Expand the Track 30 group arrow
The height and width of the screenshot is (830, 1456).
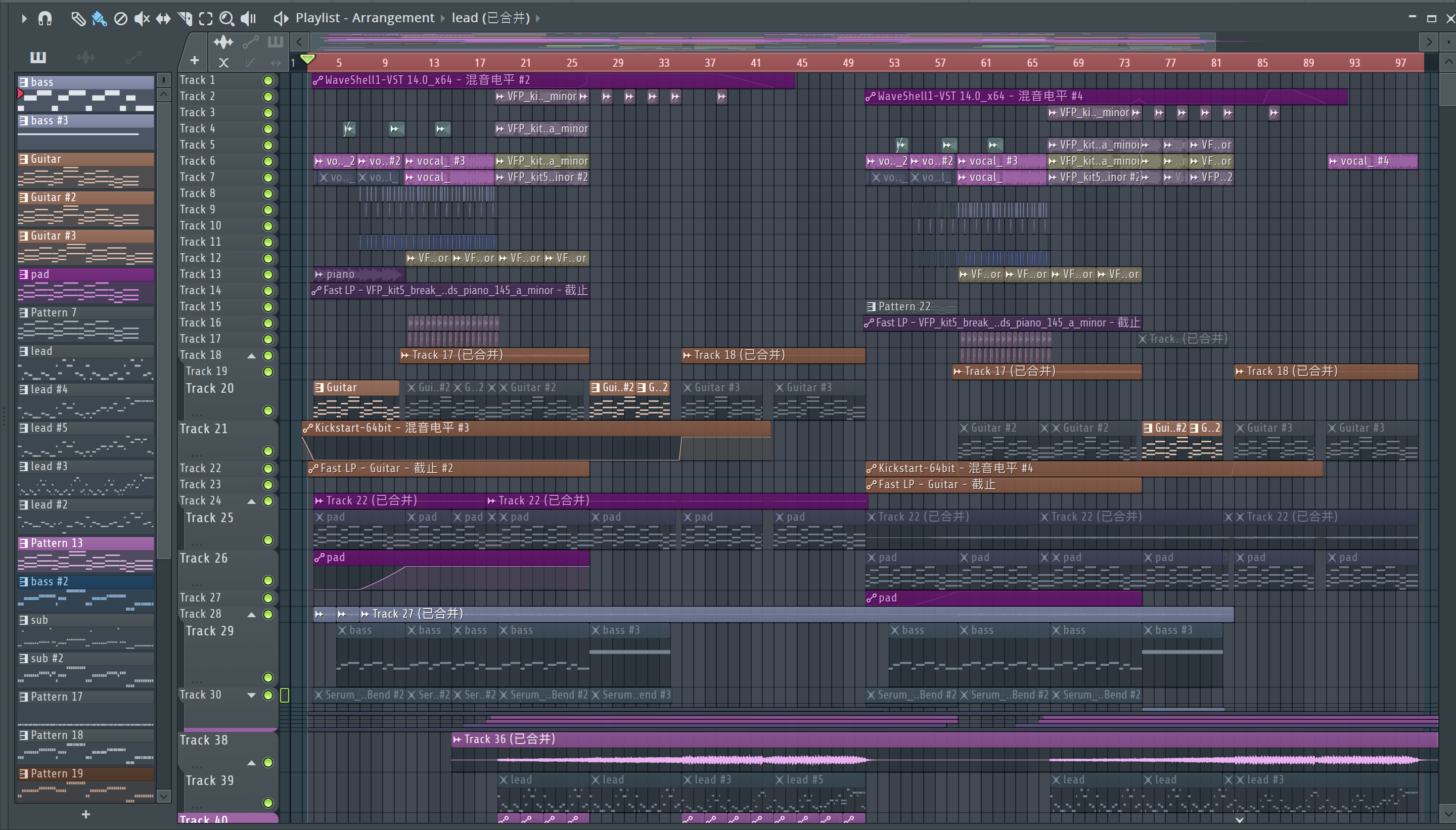pyautogui.click(x=251, y=695)
